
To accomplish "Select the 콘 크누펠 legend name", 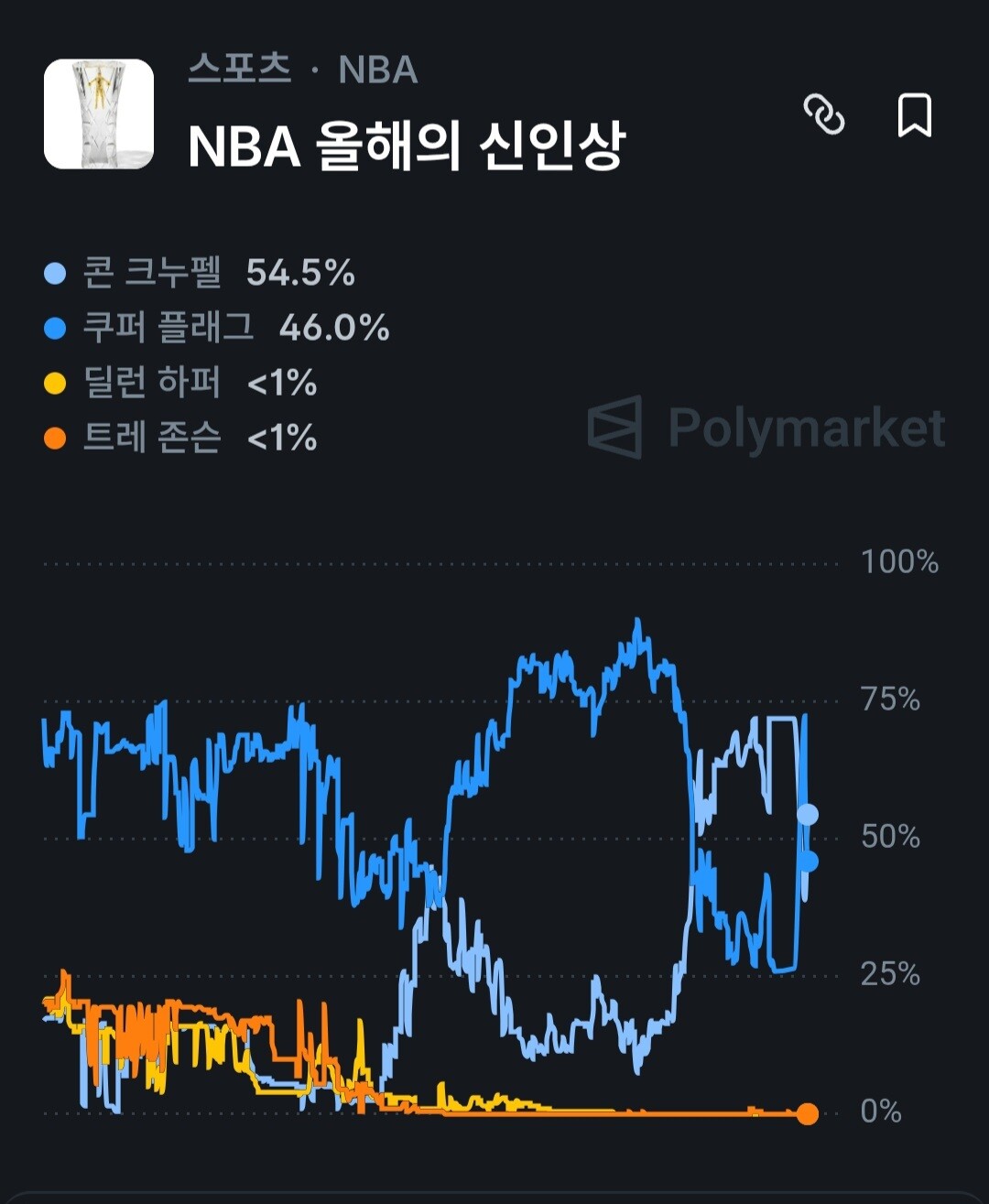I will [x=152, y=273].
